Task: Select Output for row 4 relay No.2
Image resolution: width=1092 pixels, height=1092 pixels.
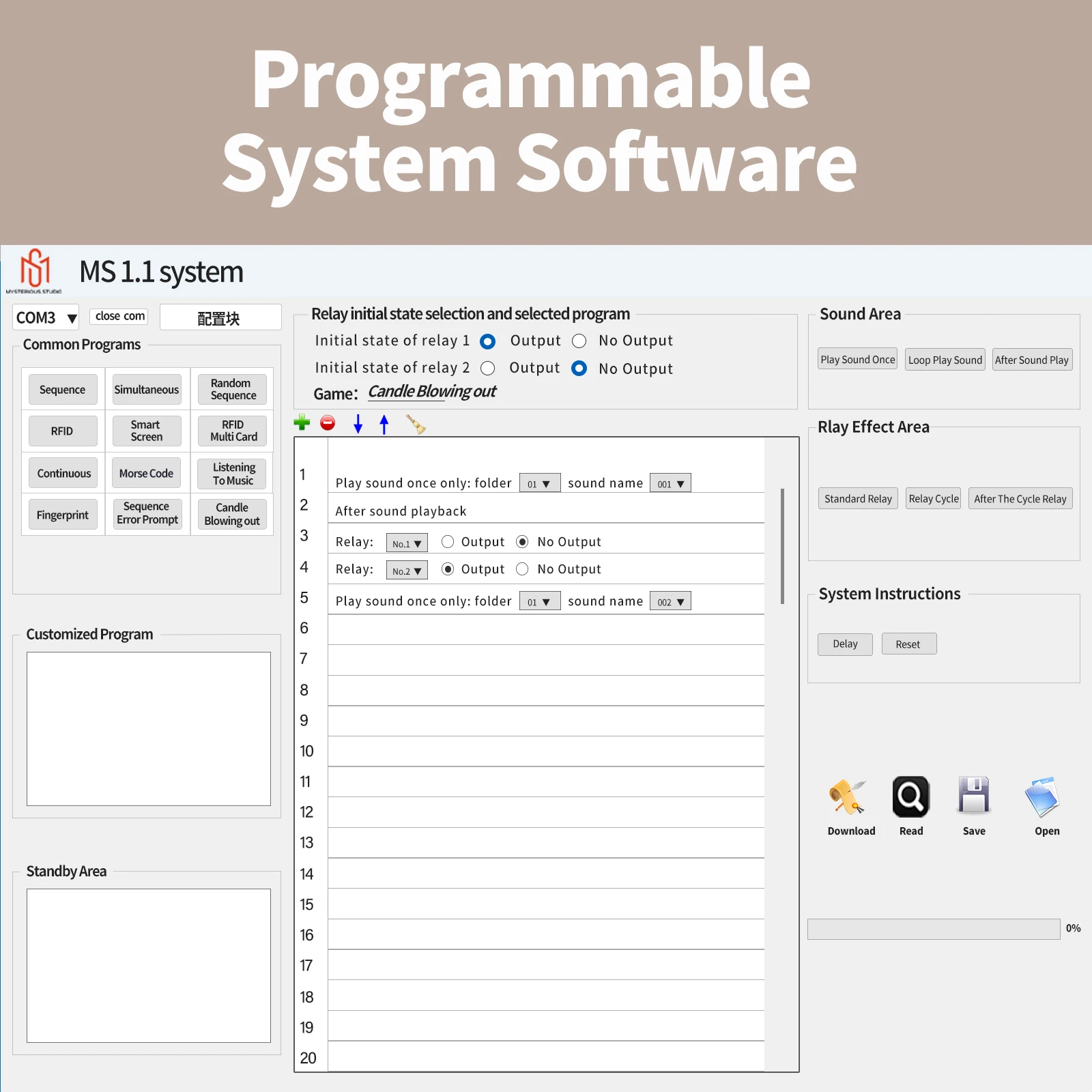Action: (448, 569)
